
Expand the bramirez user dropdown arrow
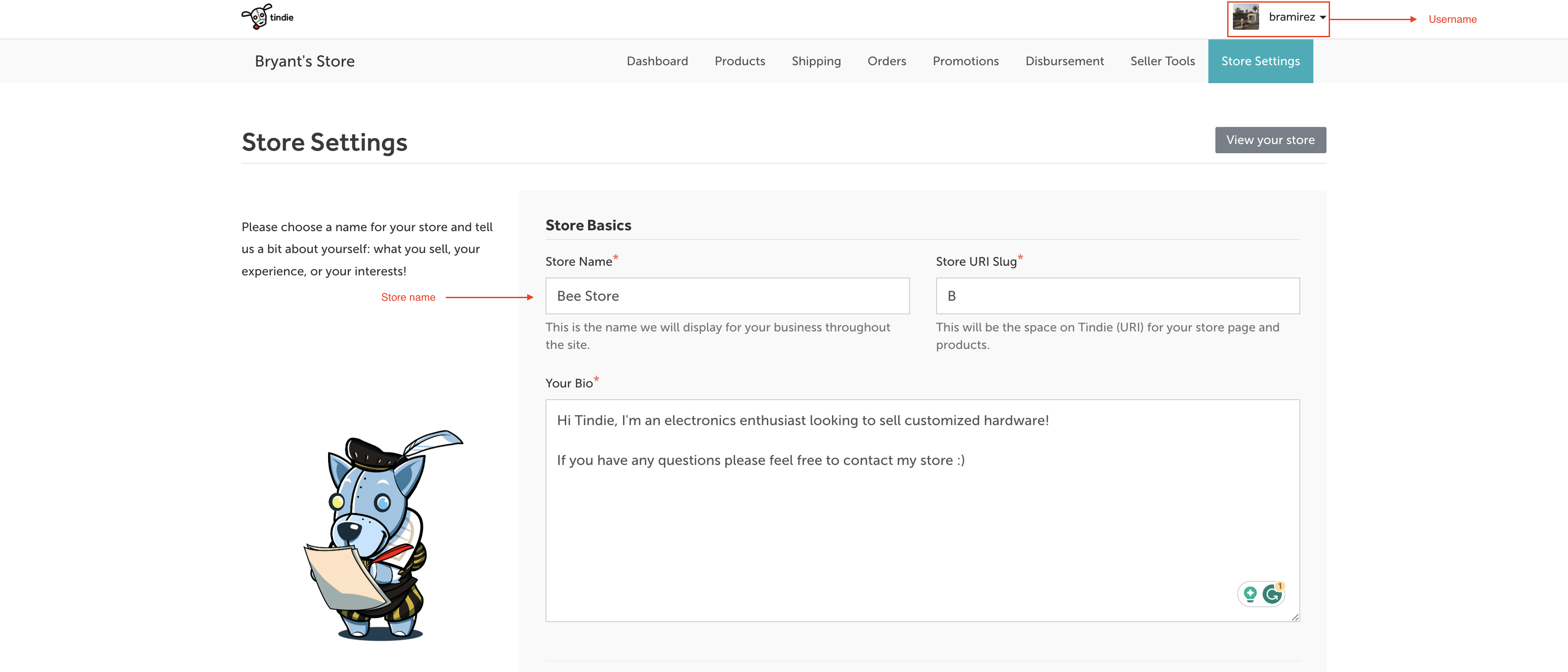1322,18
